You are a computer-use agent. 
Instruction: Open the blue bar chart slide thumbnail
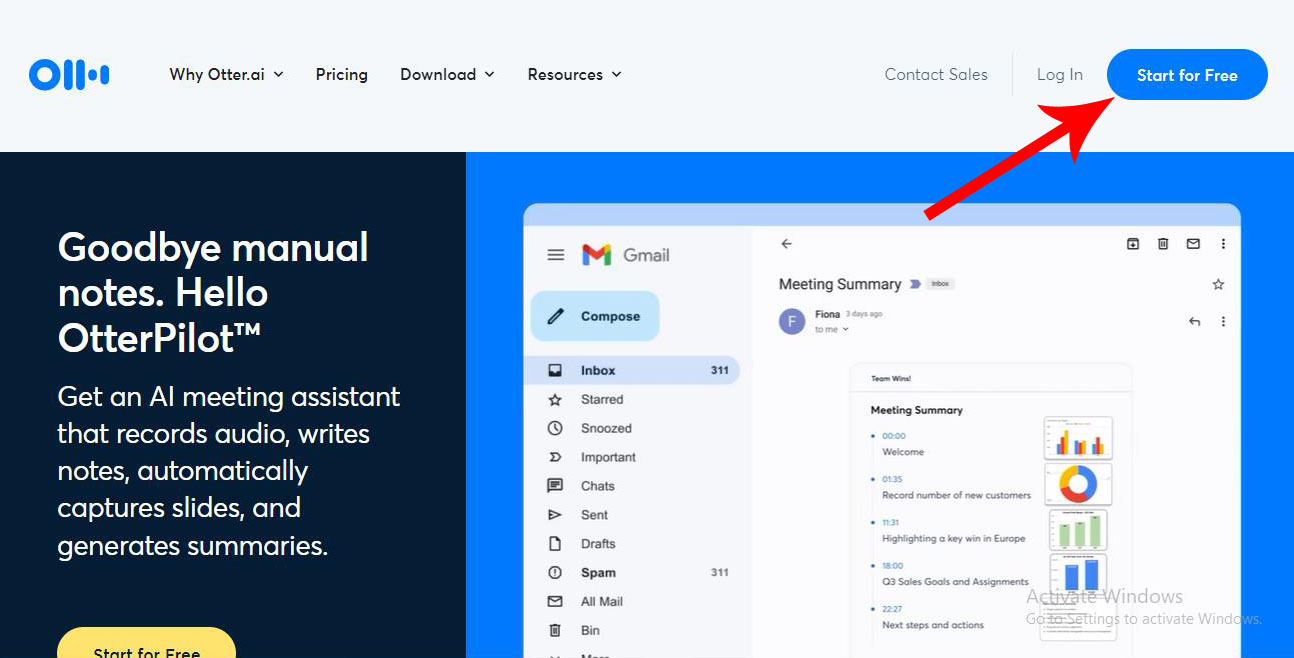click(x=1079, y=575)
